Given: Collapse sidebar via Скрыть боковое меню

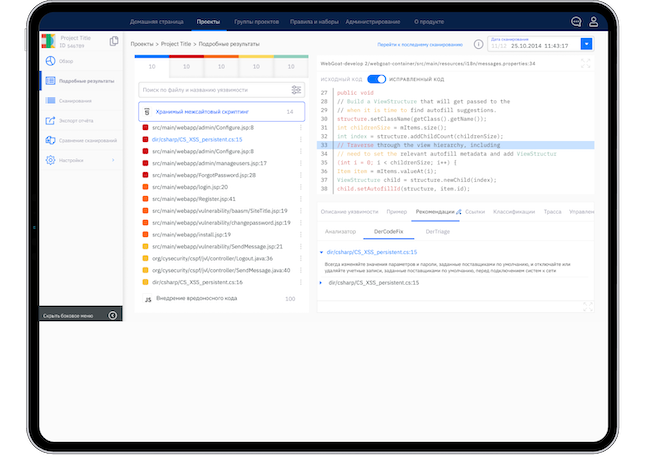Looking at the screenshot, I should (81, 315).
